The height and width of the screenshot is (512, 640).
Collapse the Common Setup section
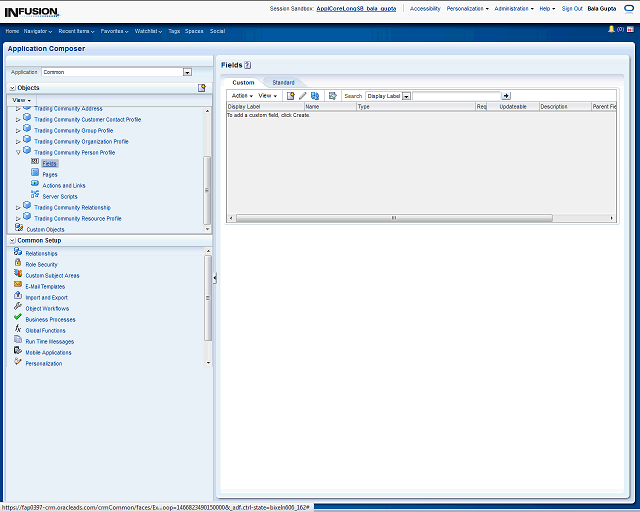(x=11, y=241)
